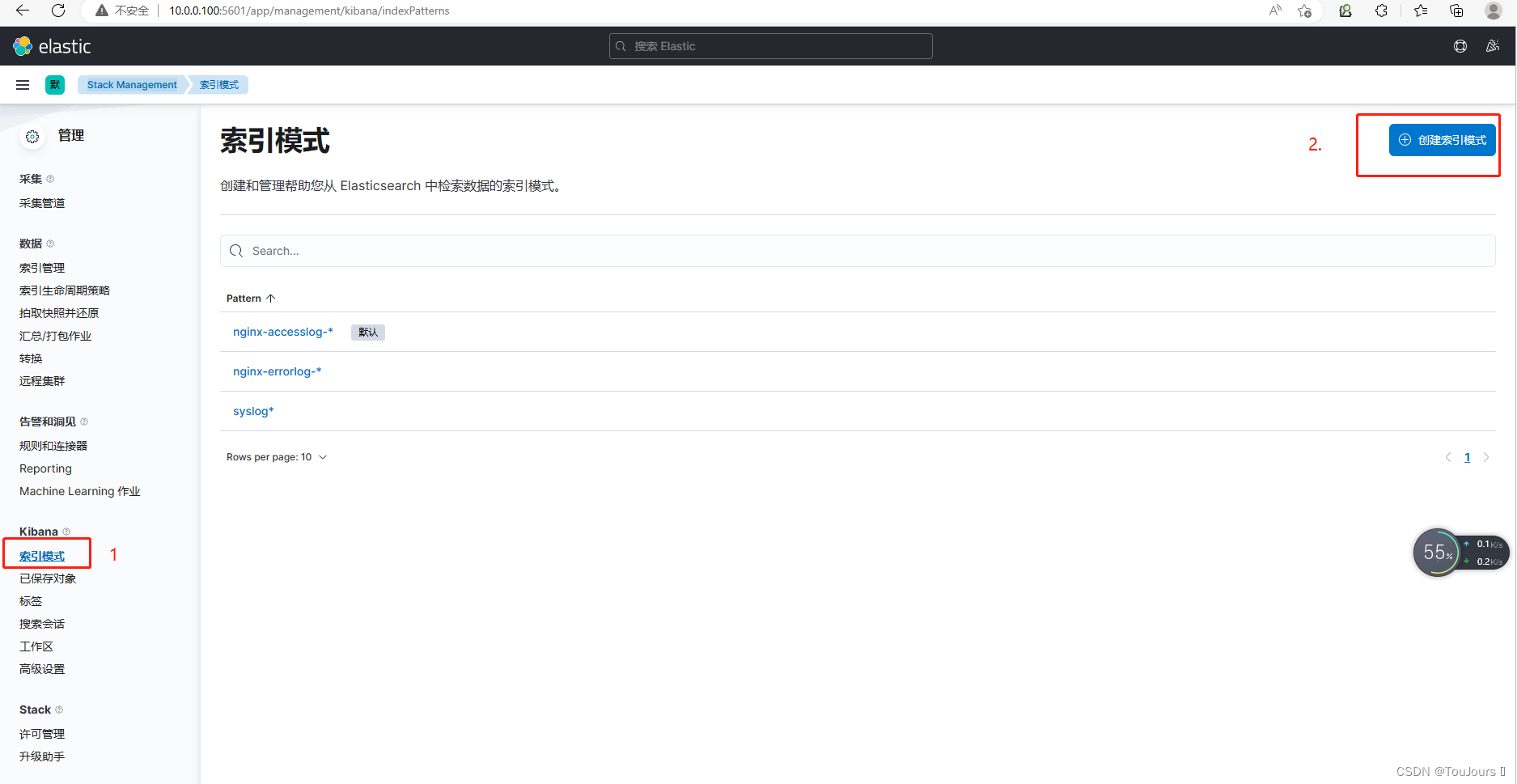Click the browser address bar URL
This screenshot has height=784, width=1517.
[309, 11]
